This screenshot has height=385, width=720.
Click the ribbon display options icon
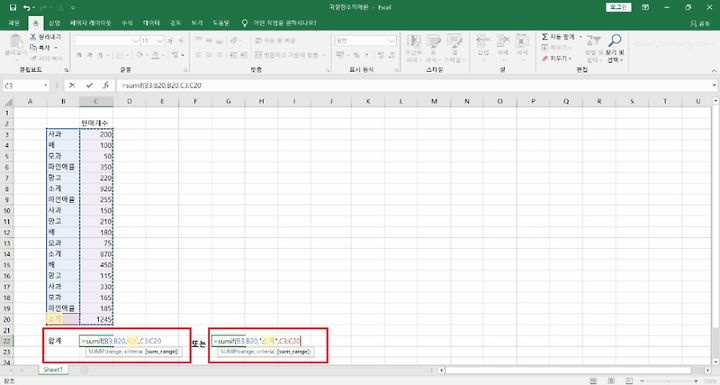click(646, 7)
